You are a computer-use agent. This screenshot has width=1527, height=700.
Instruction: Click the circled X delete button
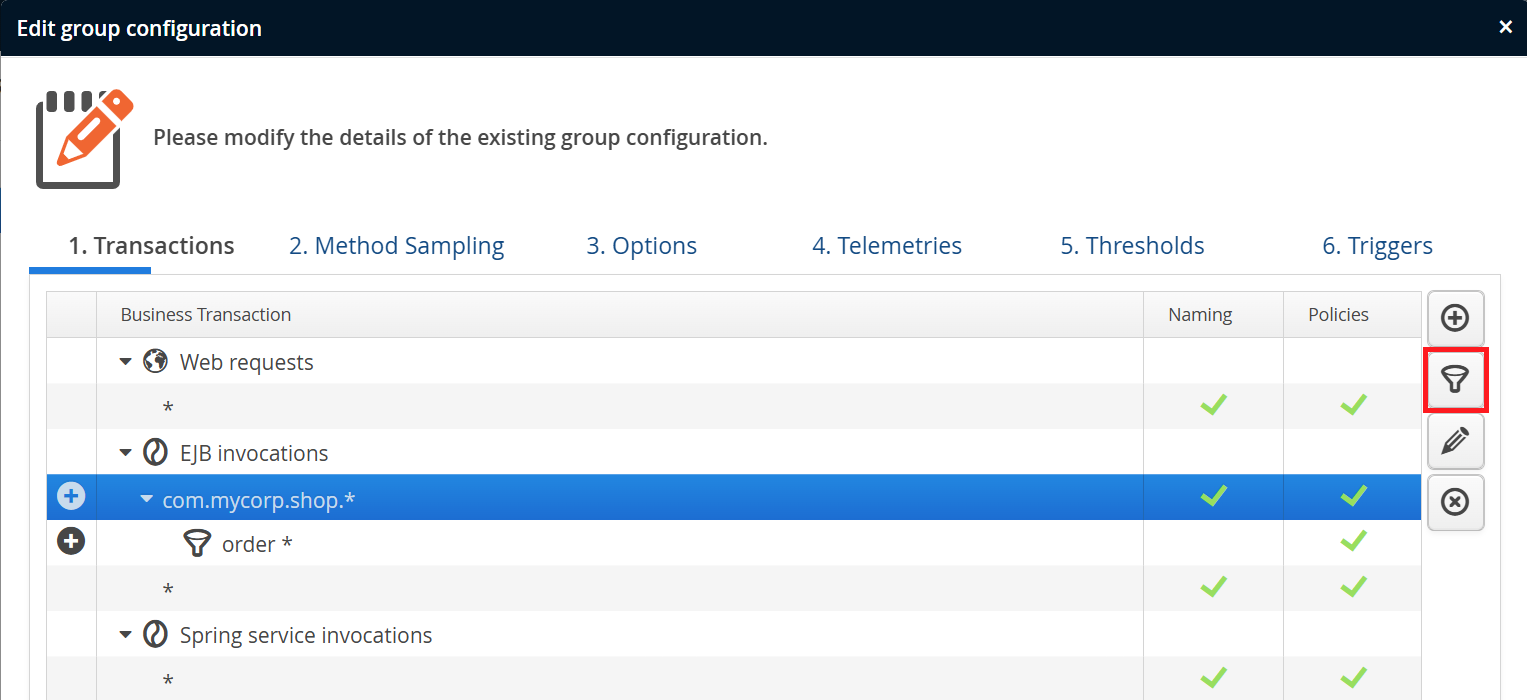tap(1455, 502)
